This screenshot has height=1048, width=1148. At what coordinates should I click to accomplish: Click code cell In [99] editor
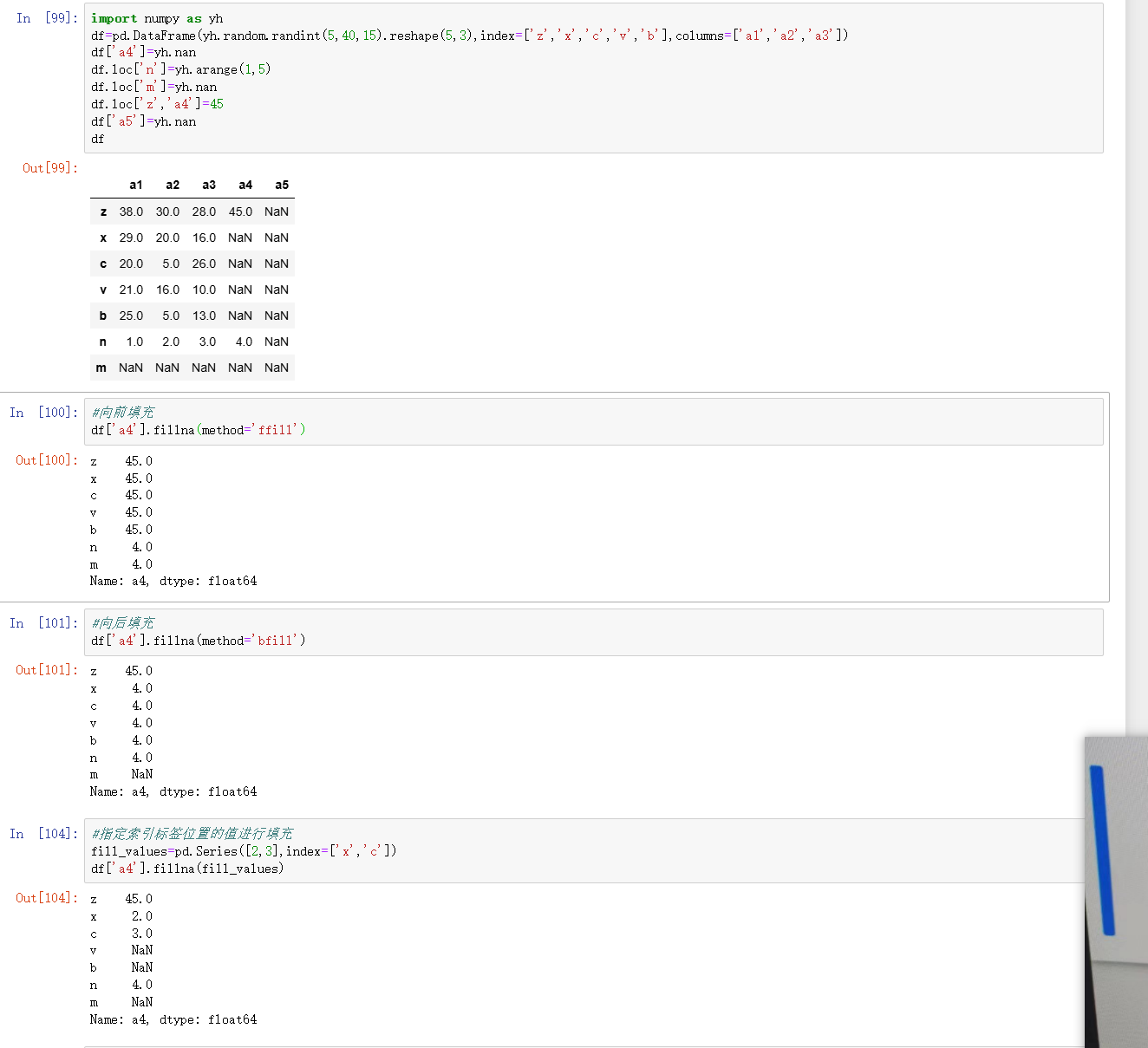(x=594, y=78)
